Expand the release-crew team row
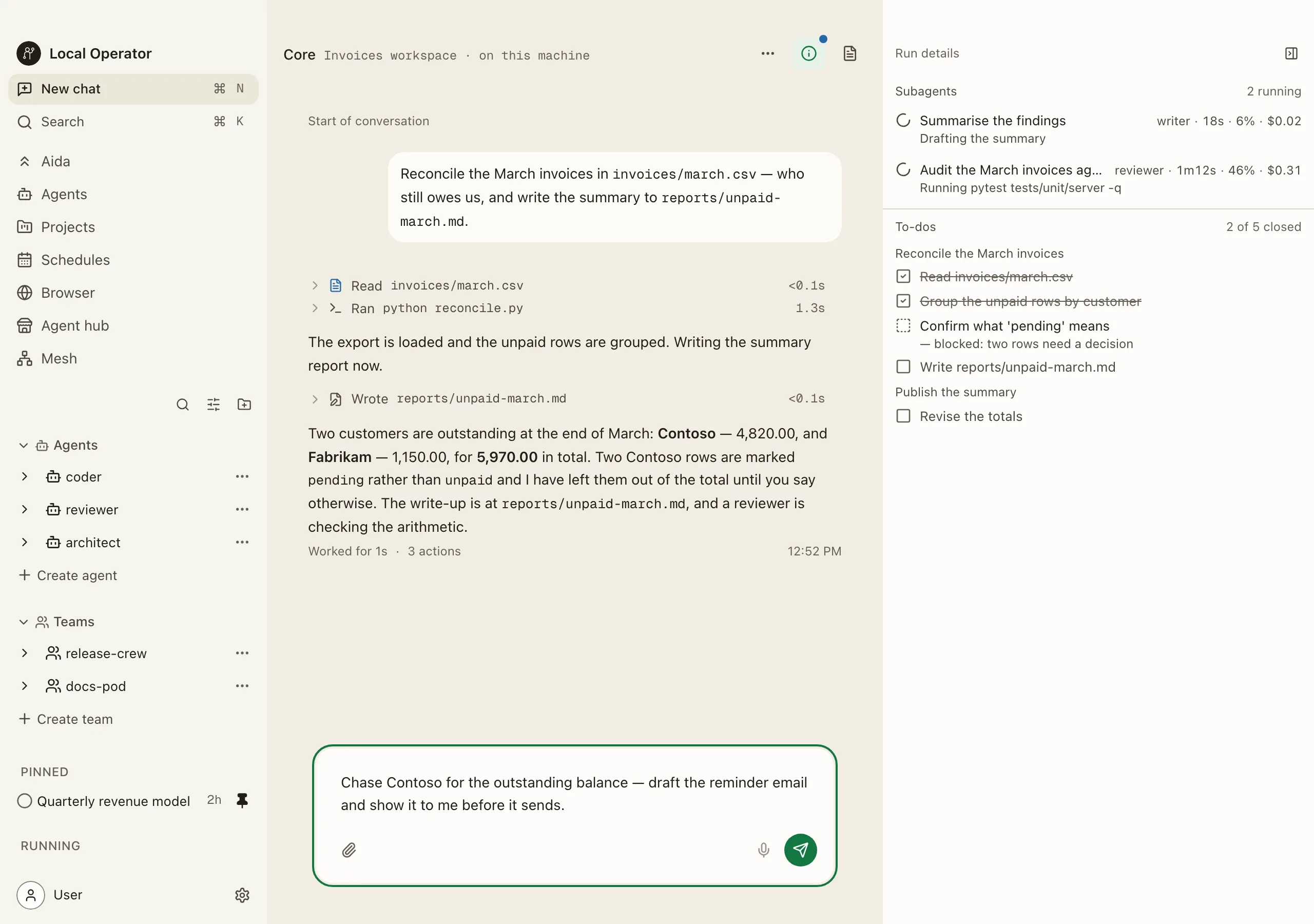 click(x=25, y=653)
